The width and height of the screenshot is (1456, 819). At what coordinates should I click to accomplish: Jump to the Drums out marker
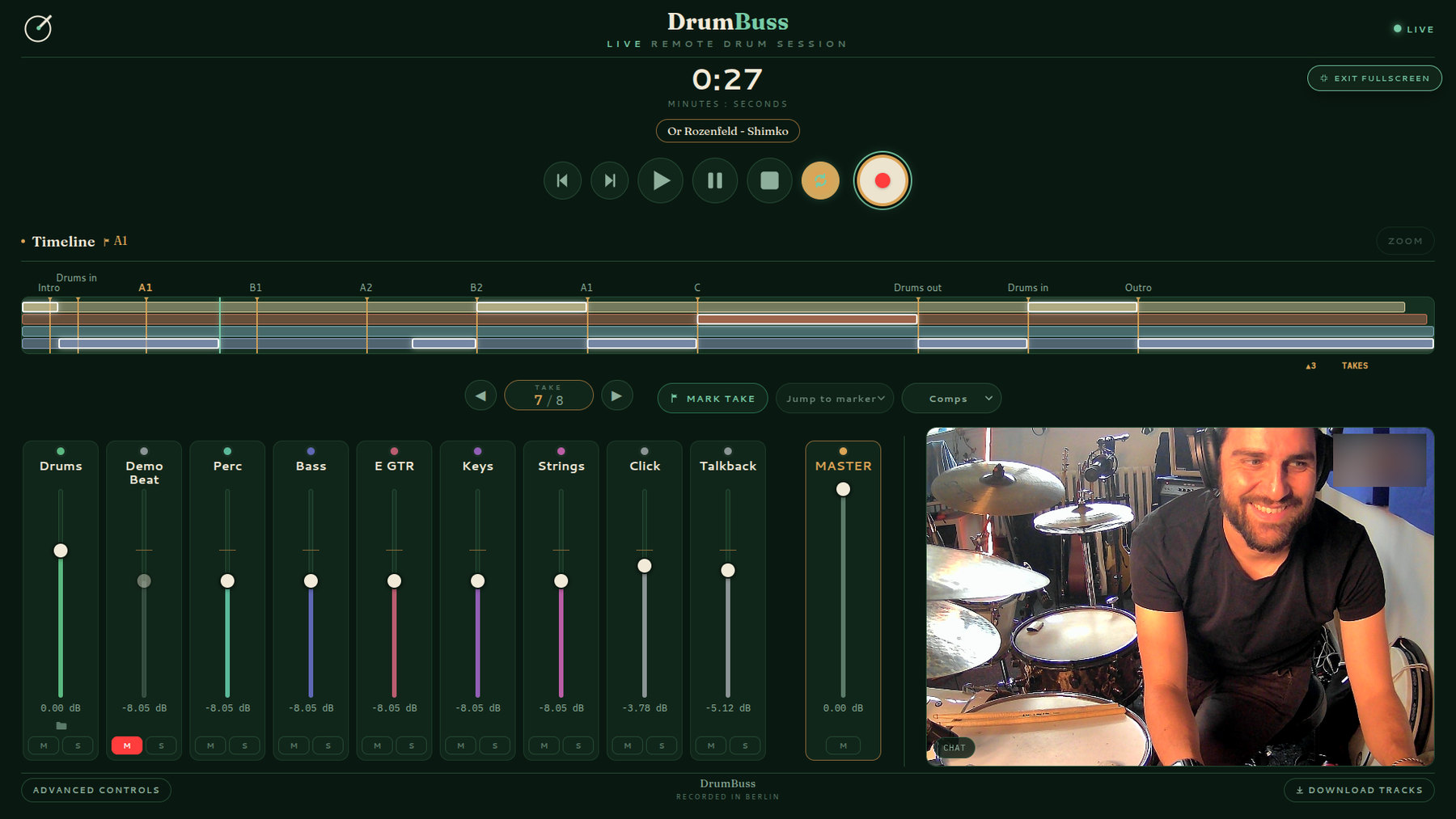917,288
